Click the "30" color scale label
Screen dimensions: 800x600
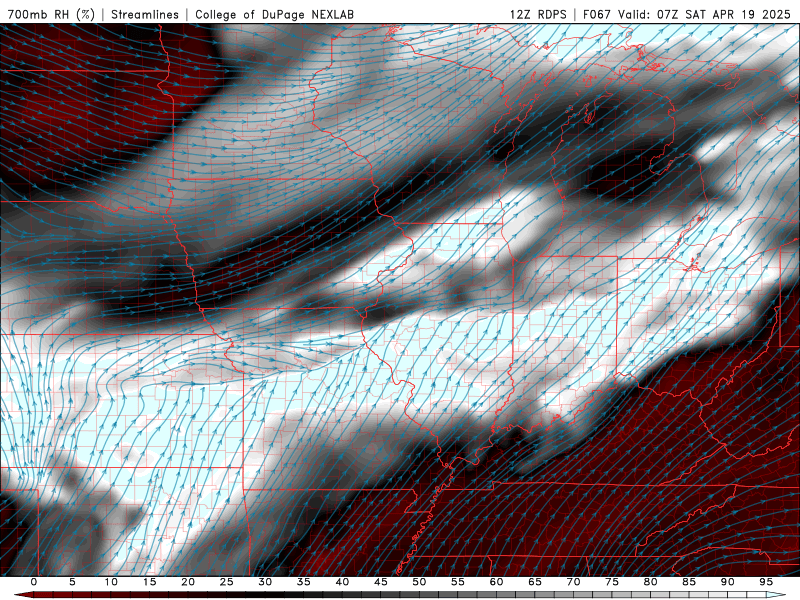click(x=265, y=582)
